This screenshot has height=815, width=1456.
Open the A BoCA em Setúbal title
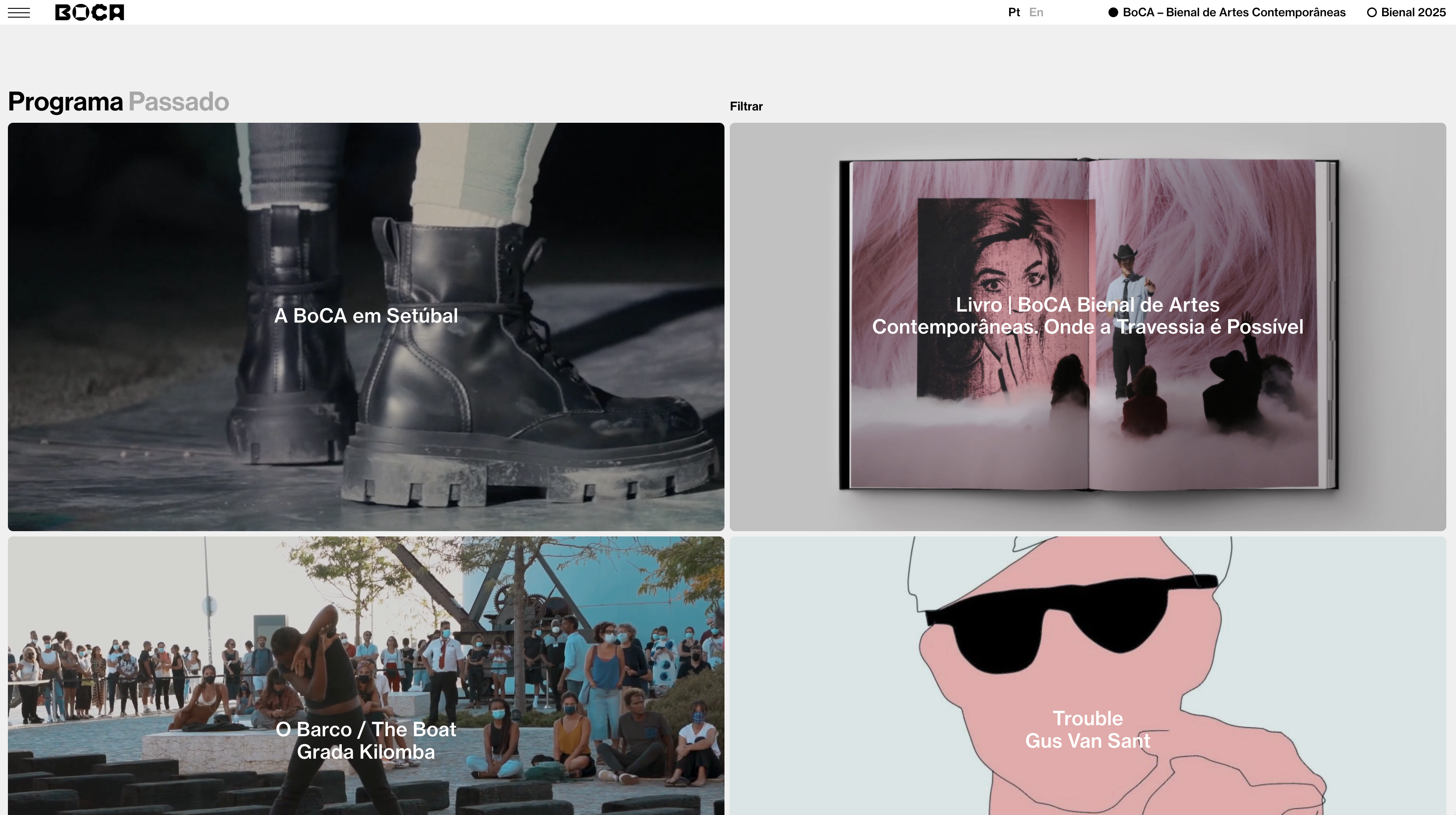366,316
